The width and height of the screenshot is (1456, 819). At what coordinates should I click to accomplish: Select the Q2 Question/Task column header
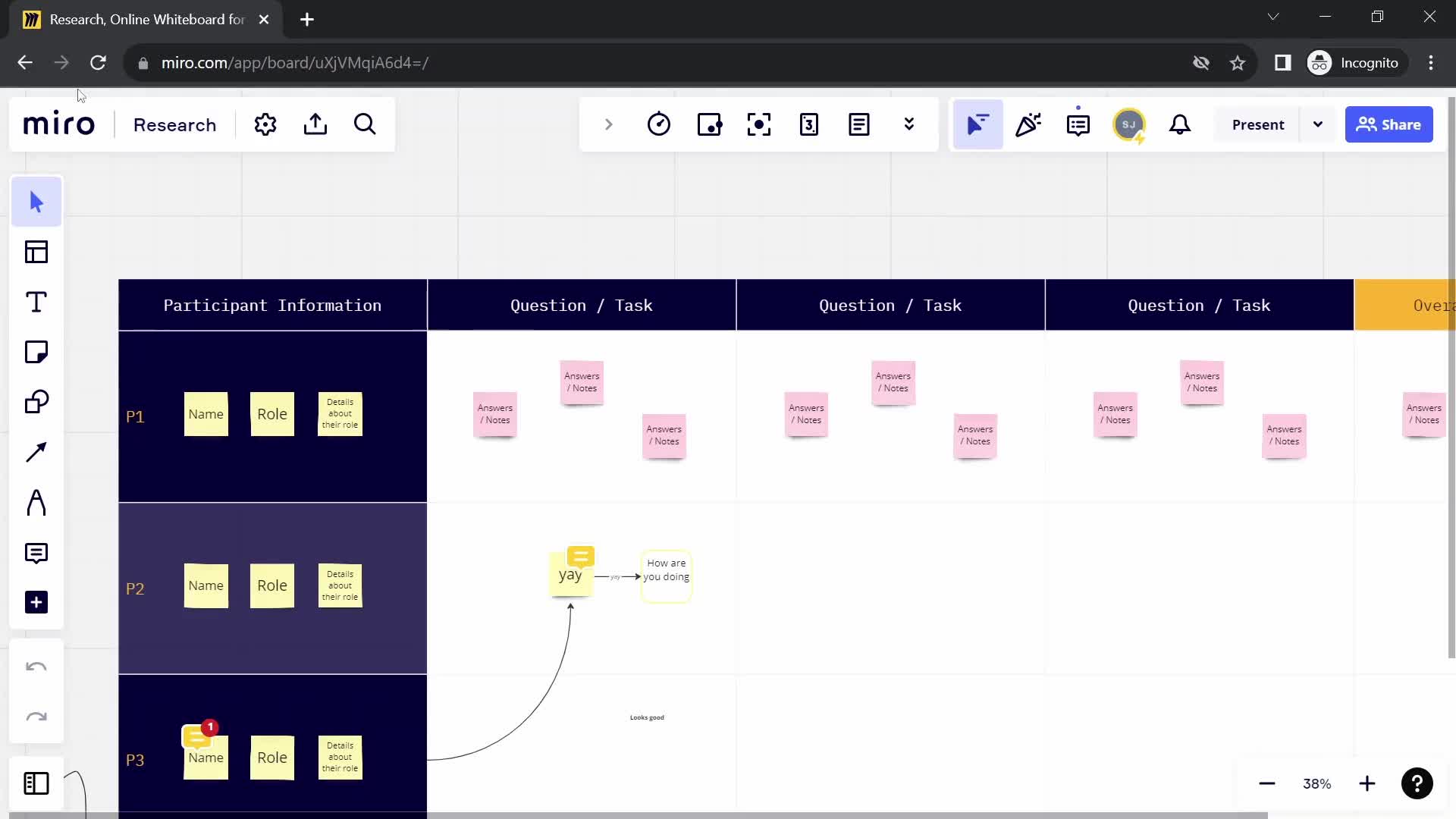coord(891,305)
